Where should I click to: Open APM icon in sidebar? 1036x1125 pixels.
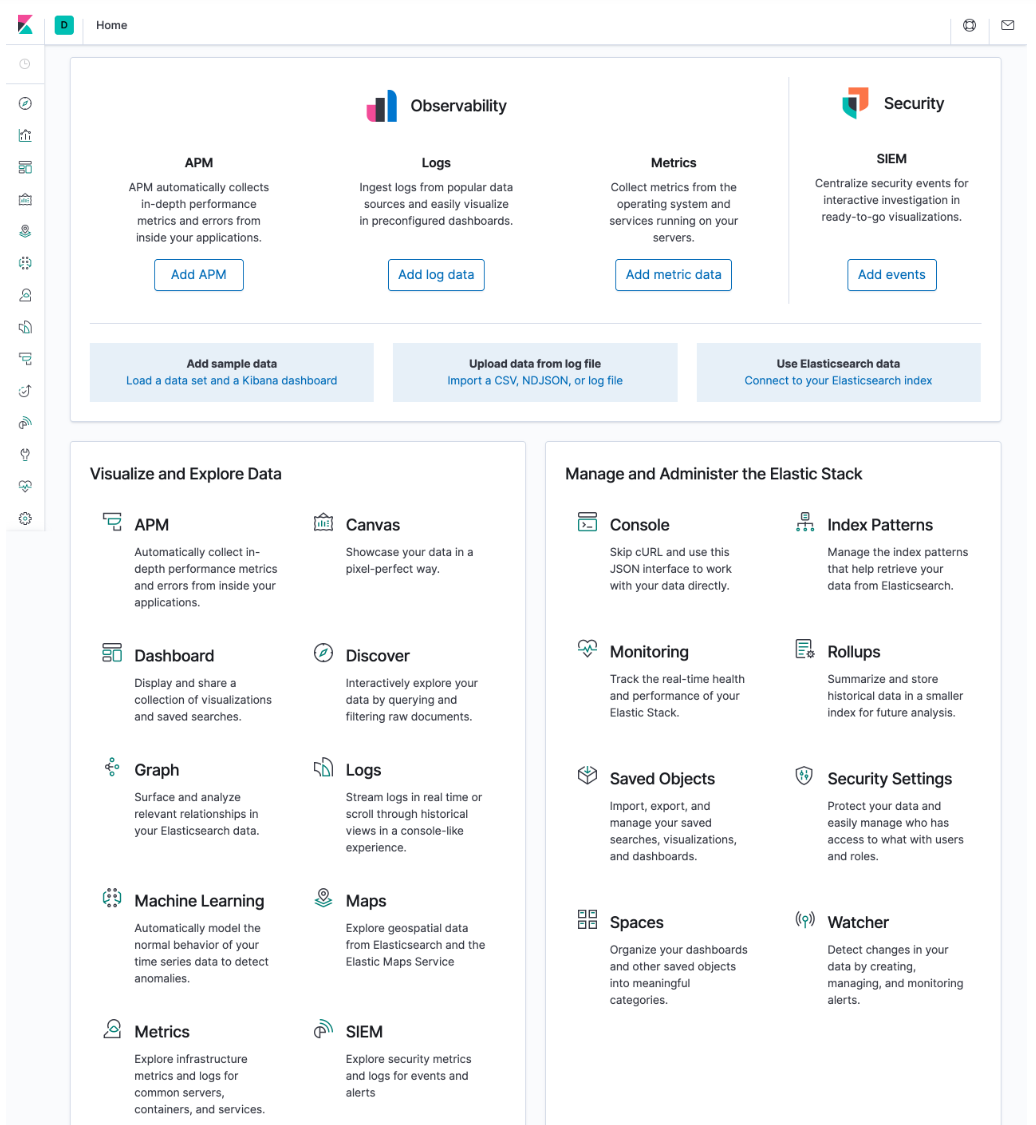click(x=25, y=359)
